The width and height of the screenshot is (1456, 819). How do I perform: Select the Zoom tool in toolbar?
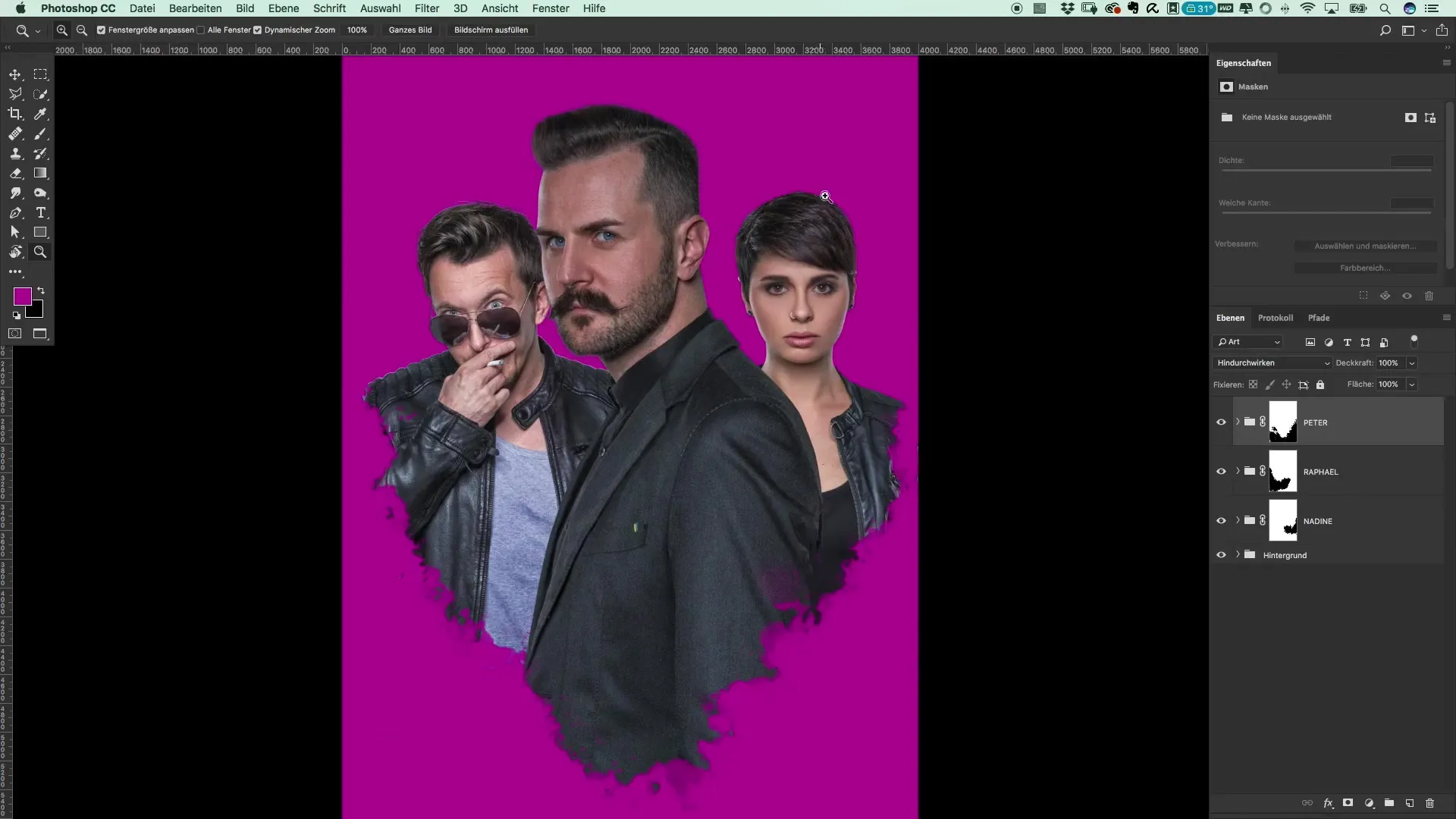(40, 252)
